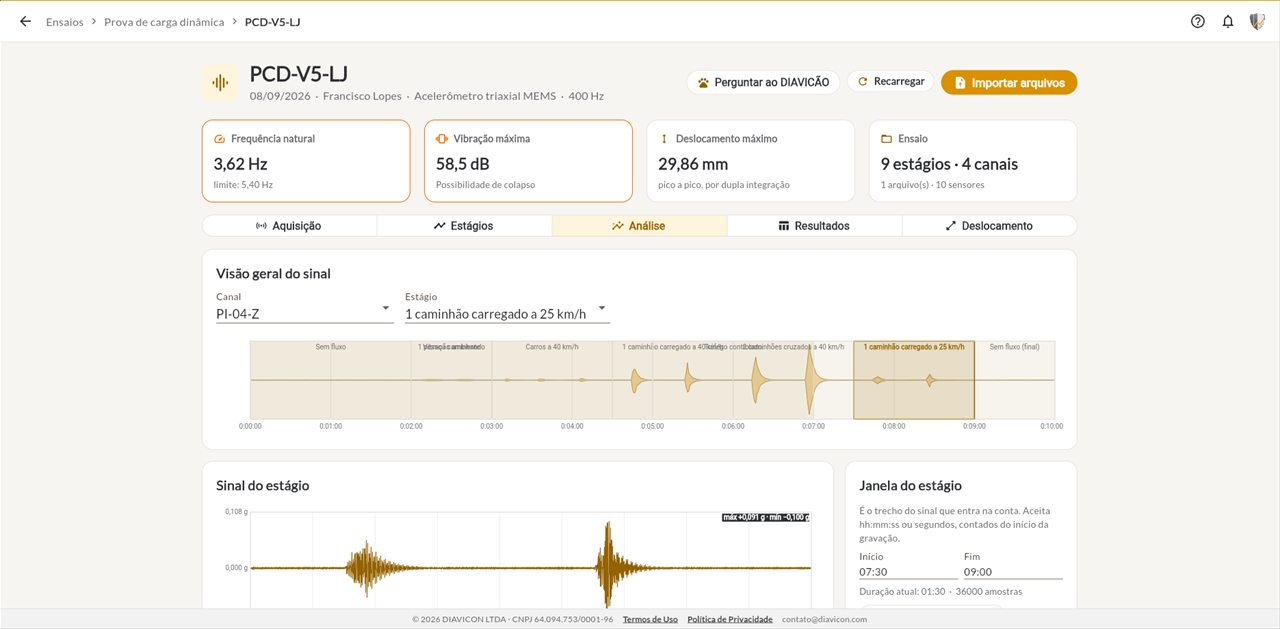Open Política de Privacidade link

(x=730, y=619)
